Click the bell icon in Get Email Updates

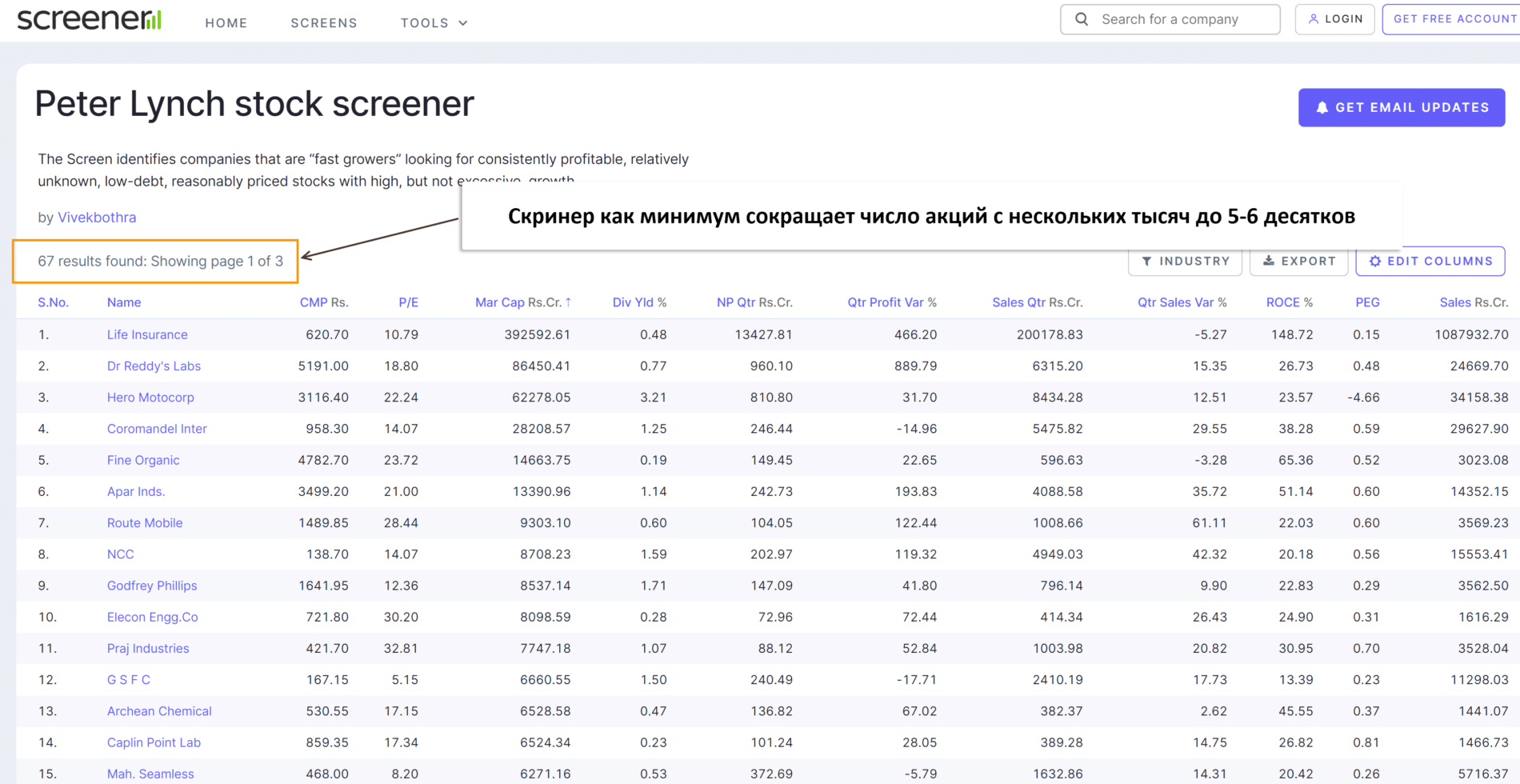point(1322,107)
